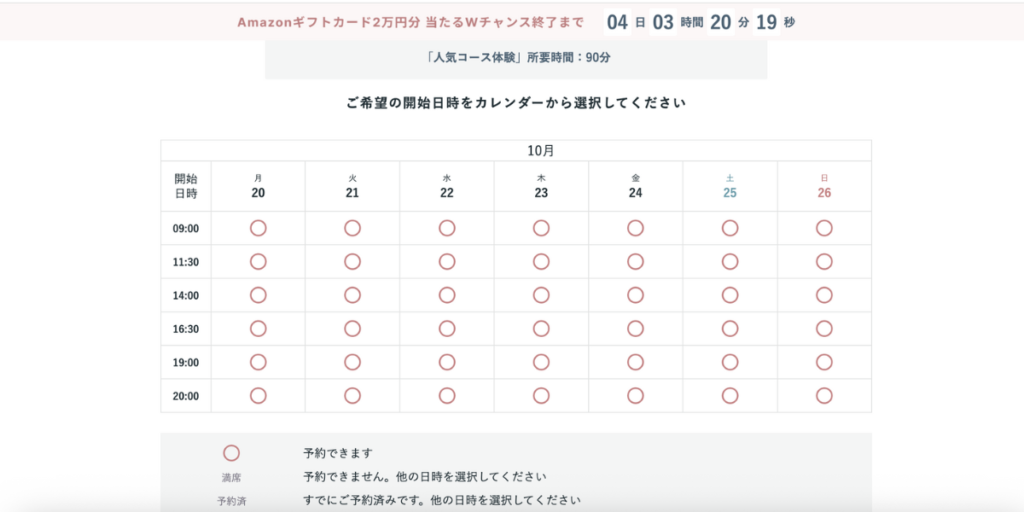Click the 16:30 time row label
Screen dimensions: 1024x512
[186, 329]
